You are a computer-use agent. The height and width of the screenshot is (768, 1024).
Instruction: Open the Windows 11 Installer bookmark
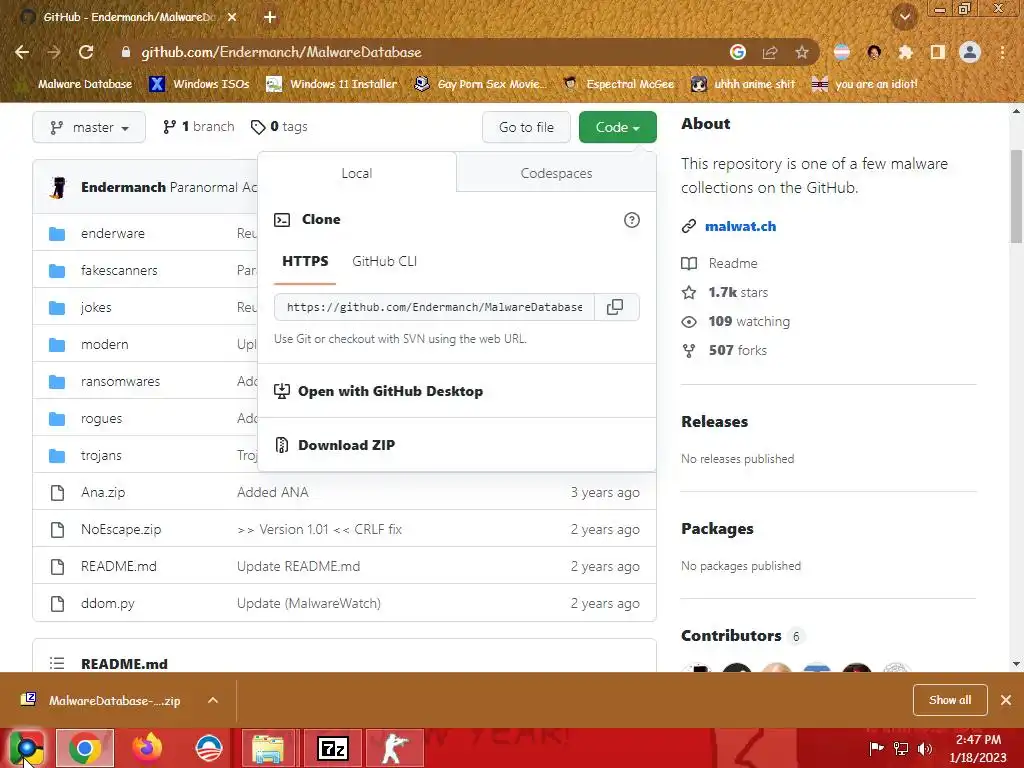click(x=332, y=84)
